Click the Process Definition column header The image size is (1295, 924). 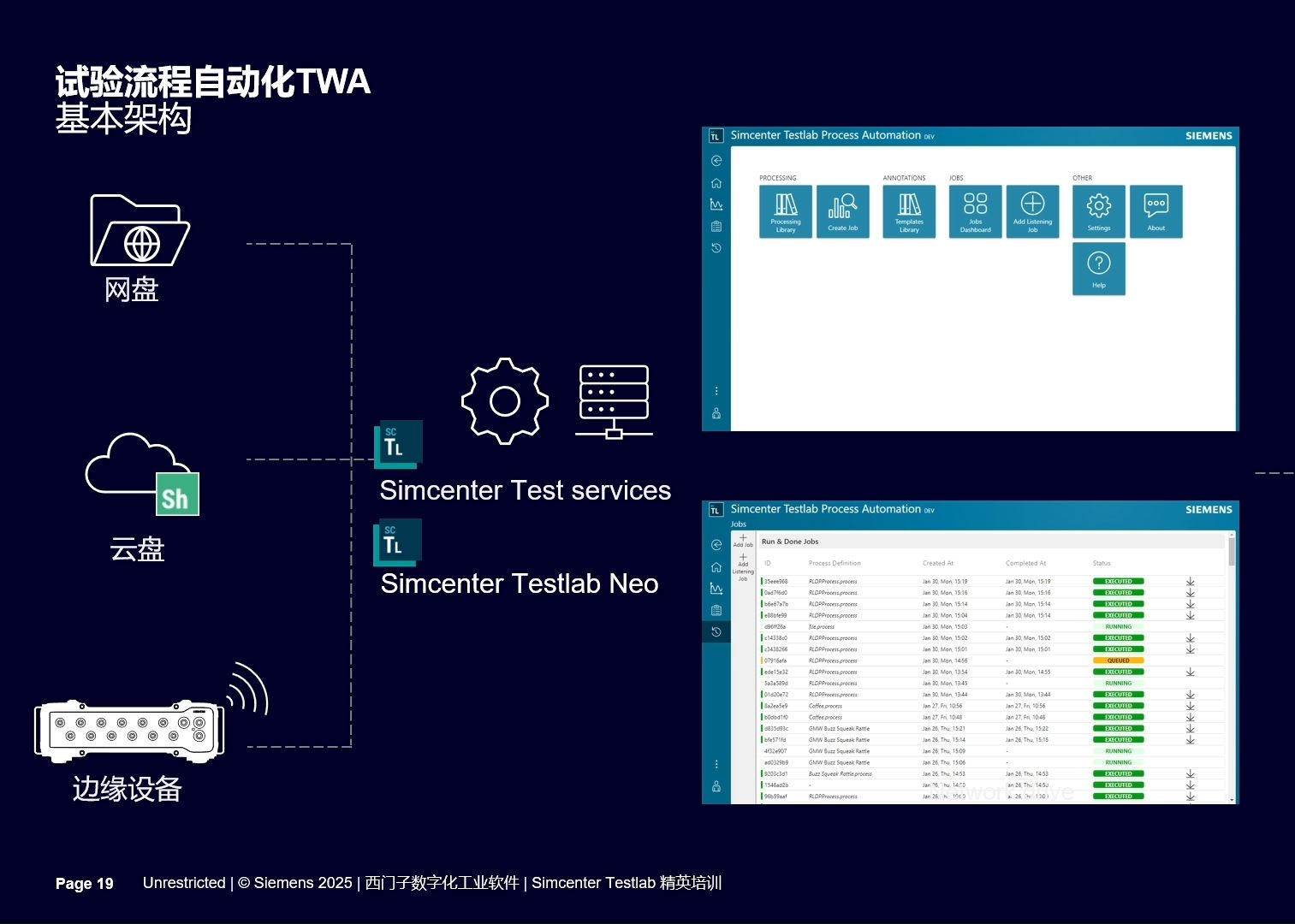(x=835, y=563)
